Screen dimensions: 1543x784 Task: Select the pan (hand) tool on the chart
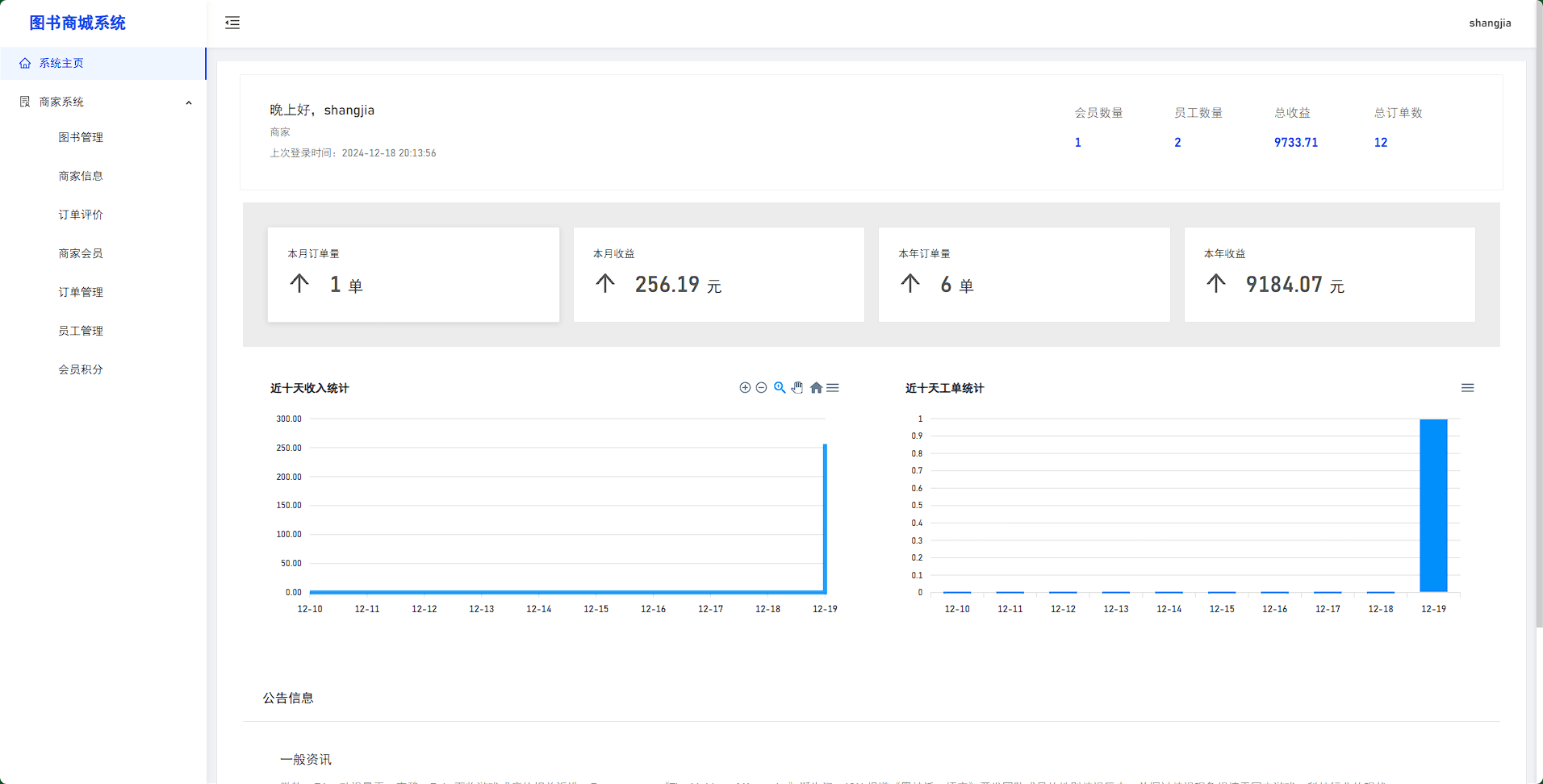(797, 387)
